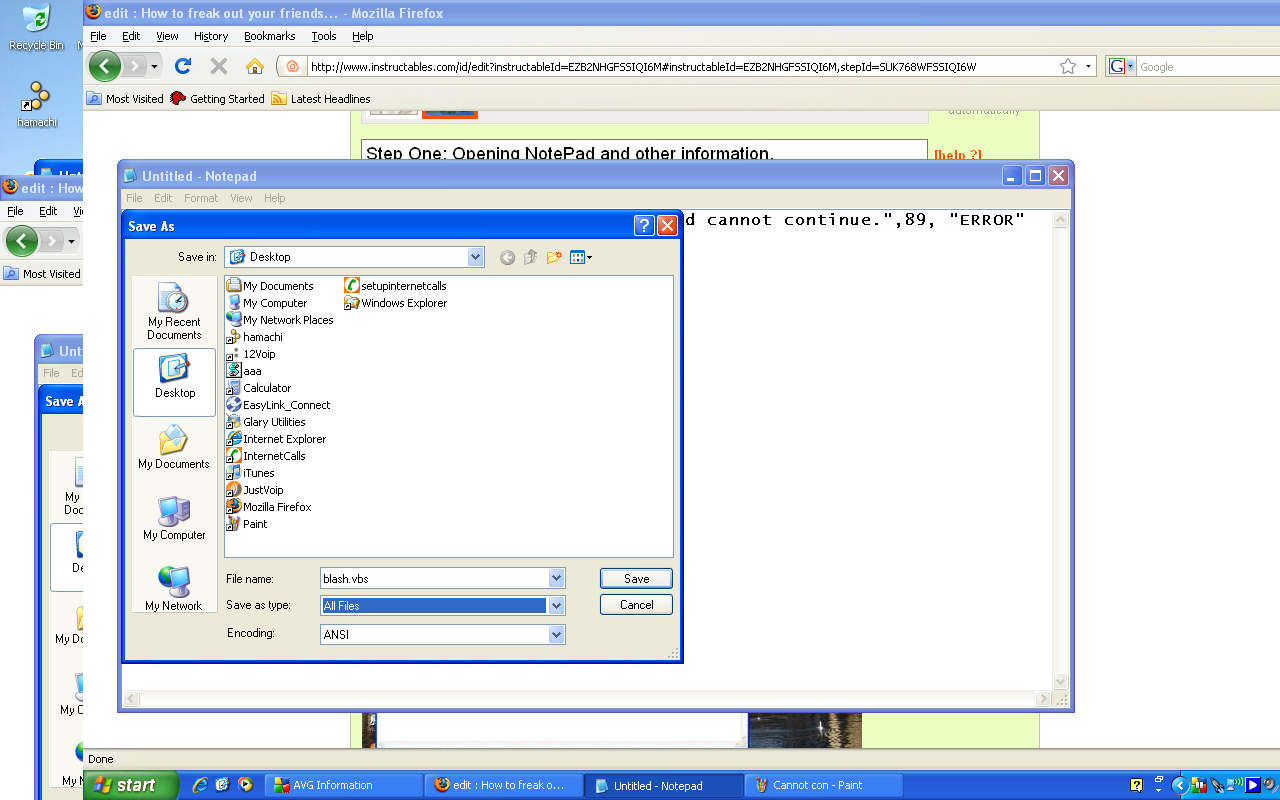Open Firefox History menu

(x=211, y=36)
